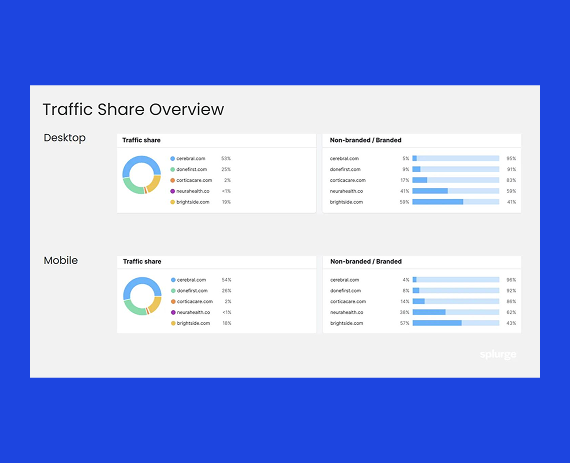Select cerebral.com in Desktop traffic share legend

[191, 158]
